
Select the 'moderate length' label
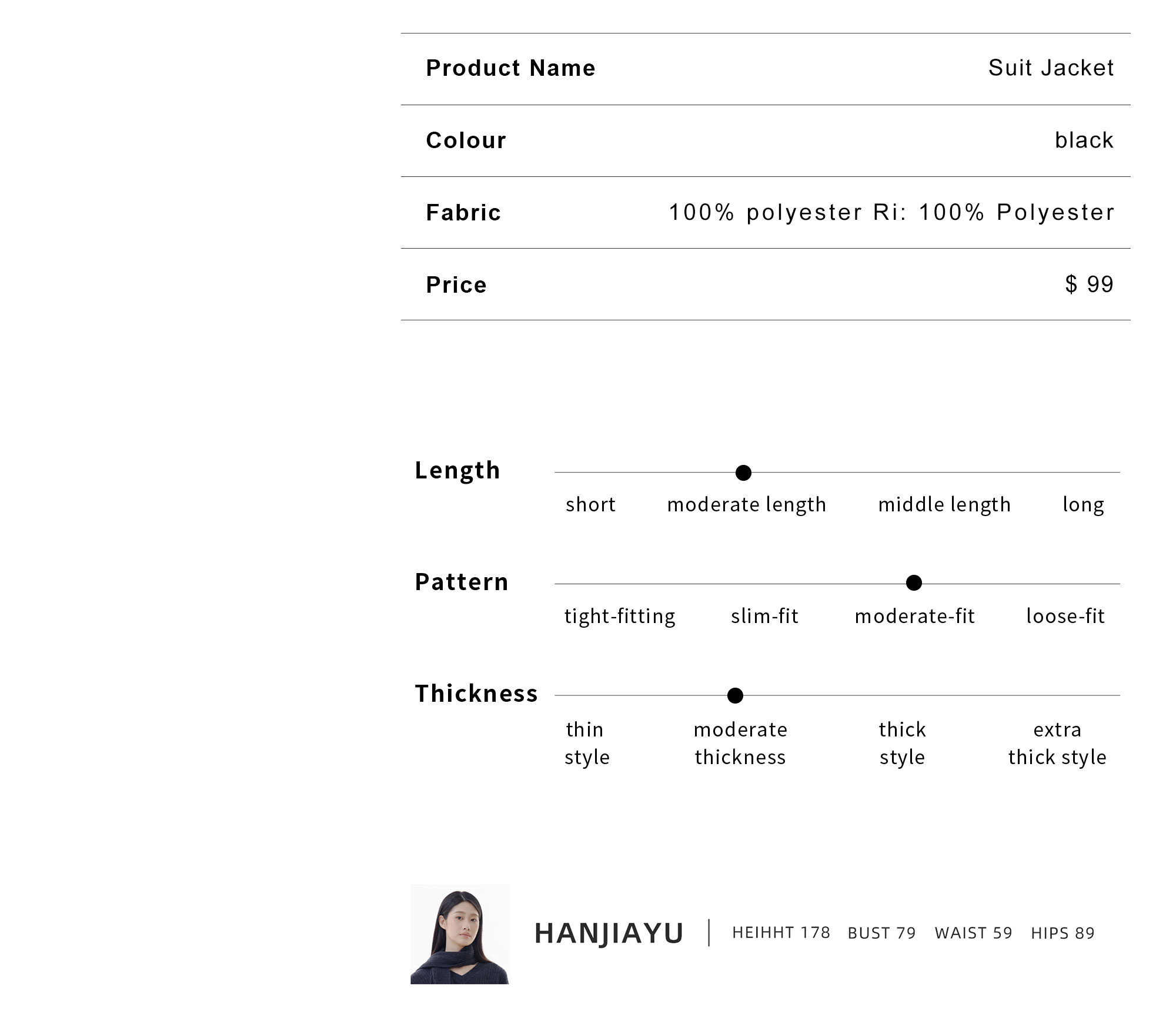coord(747,505)
